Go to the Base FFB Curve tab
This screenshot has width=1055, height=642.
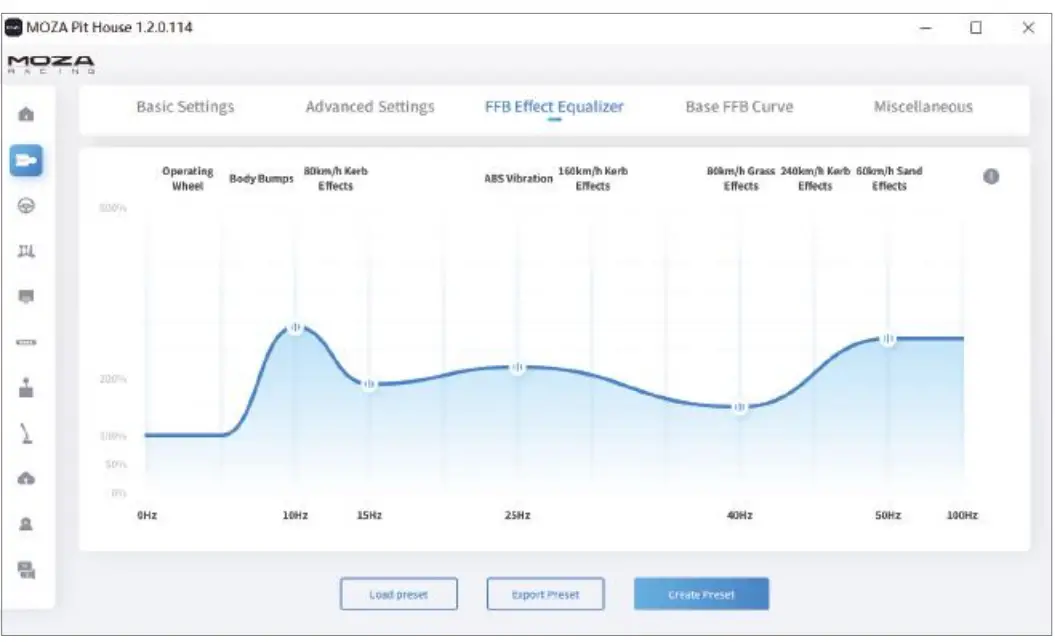tap(739, 107)
